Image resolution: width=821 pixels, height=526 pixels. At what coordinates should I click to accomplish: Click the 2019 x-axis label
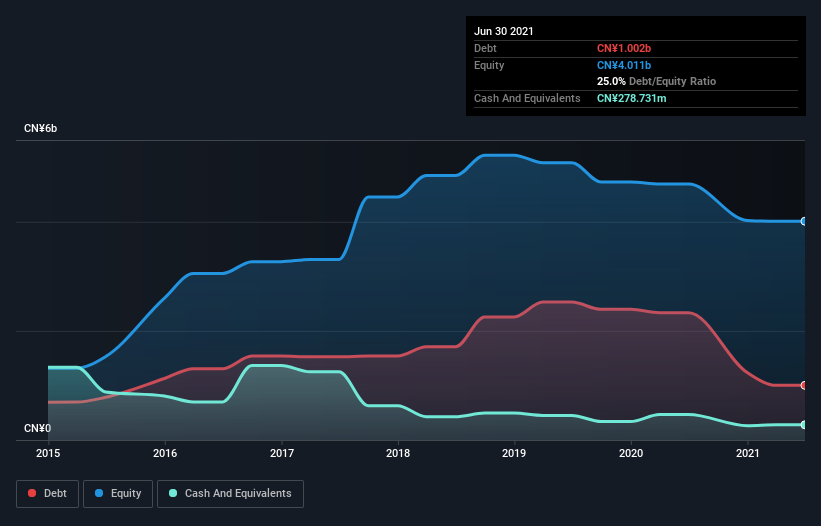click(514, 453)
